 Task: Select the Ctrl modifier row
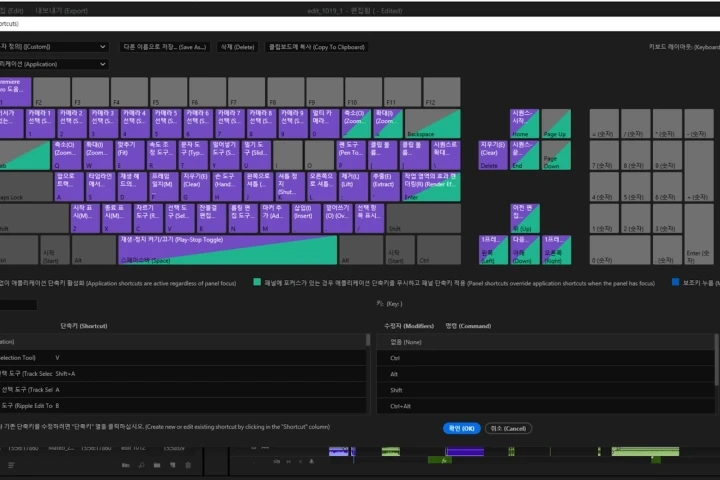(546, 358)
